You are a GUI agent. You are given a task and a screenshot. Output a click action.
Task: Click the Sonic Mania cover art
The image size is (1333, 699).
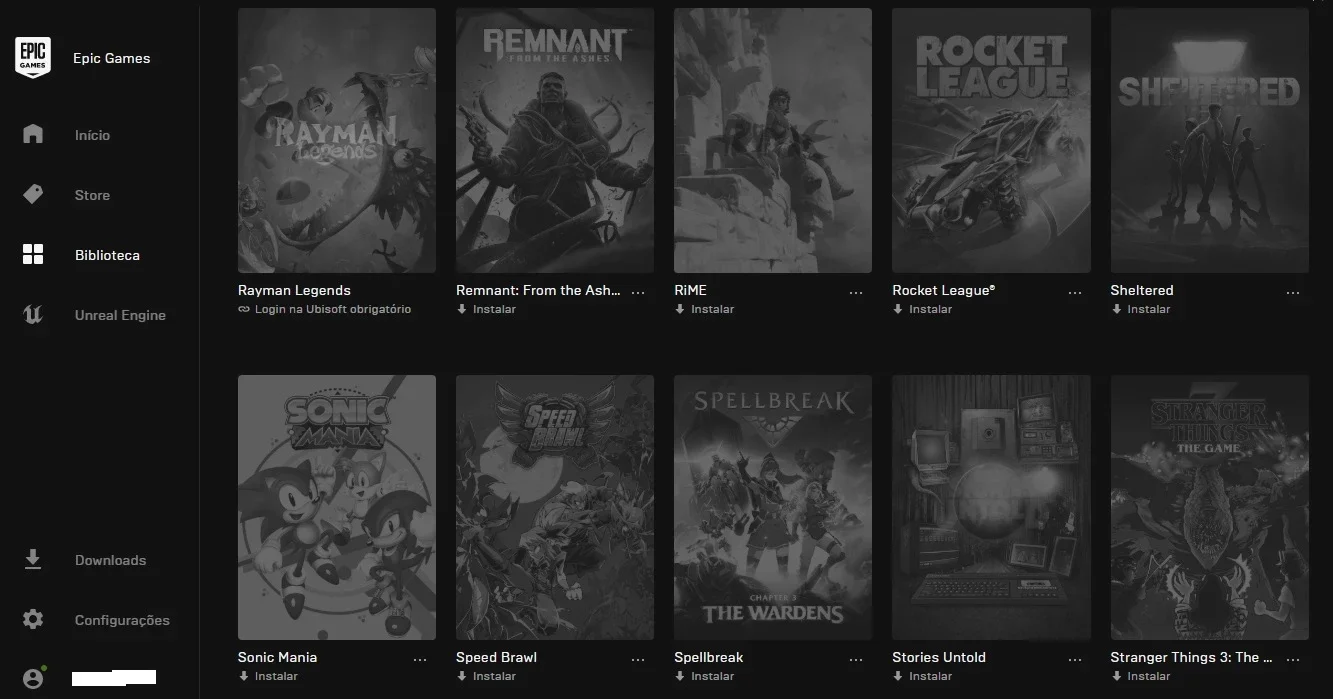[x=337, y=507]
